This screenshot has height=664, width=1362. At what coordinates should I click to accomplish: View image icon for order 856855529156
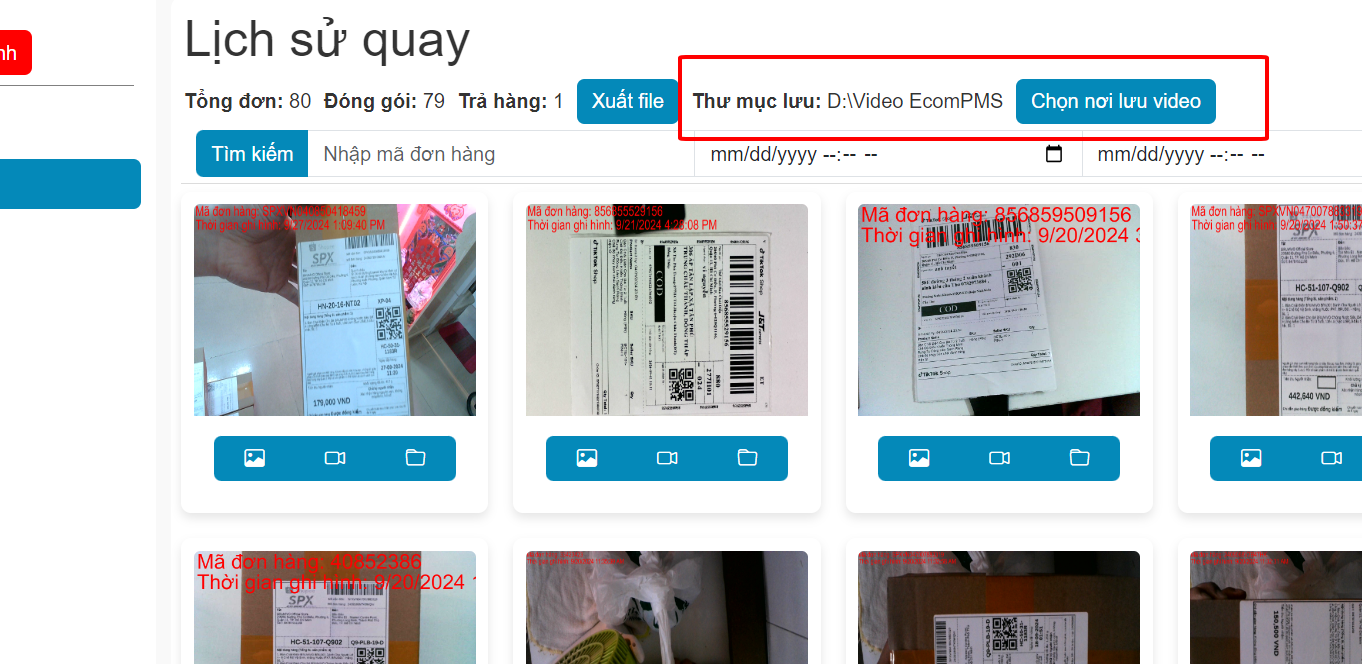586,458
